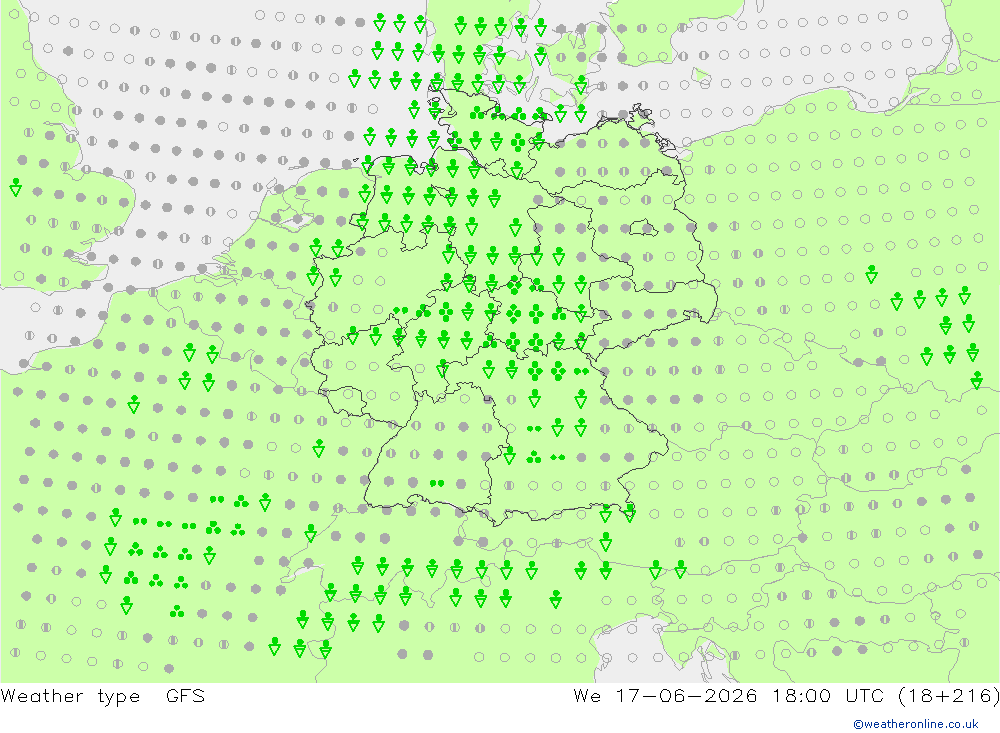Click the "GFS" model label
Viewport: 1000px width, 733px height.
(x=186, y=695)
